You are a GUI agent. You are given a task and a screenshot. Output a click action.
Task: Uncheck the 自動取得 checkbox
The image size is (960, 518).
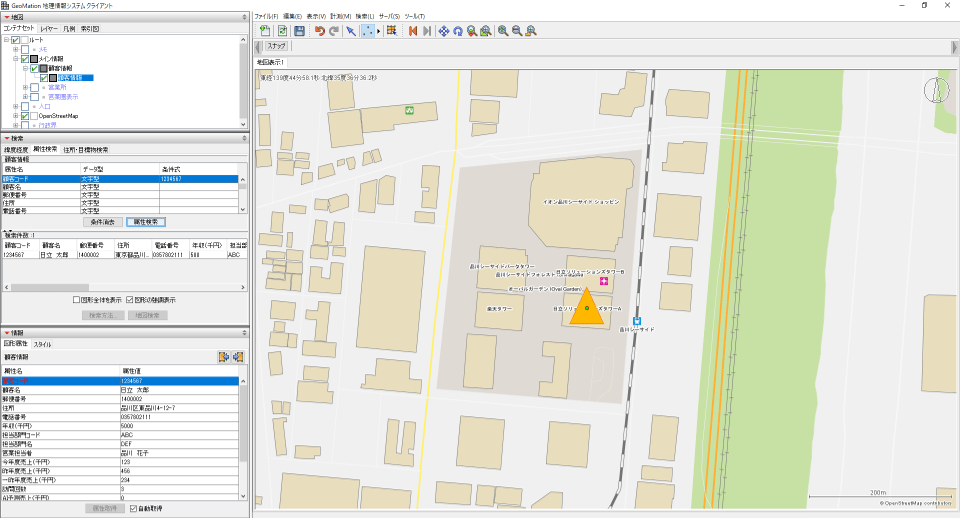tap(134, 508)
